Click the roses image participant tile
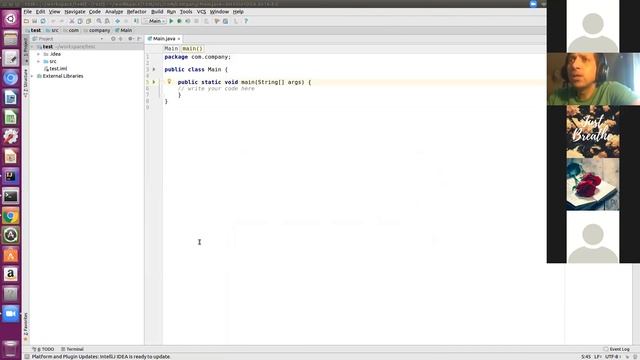640x360 pixels. click(593, 184)
